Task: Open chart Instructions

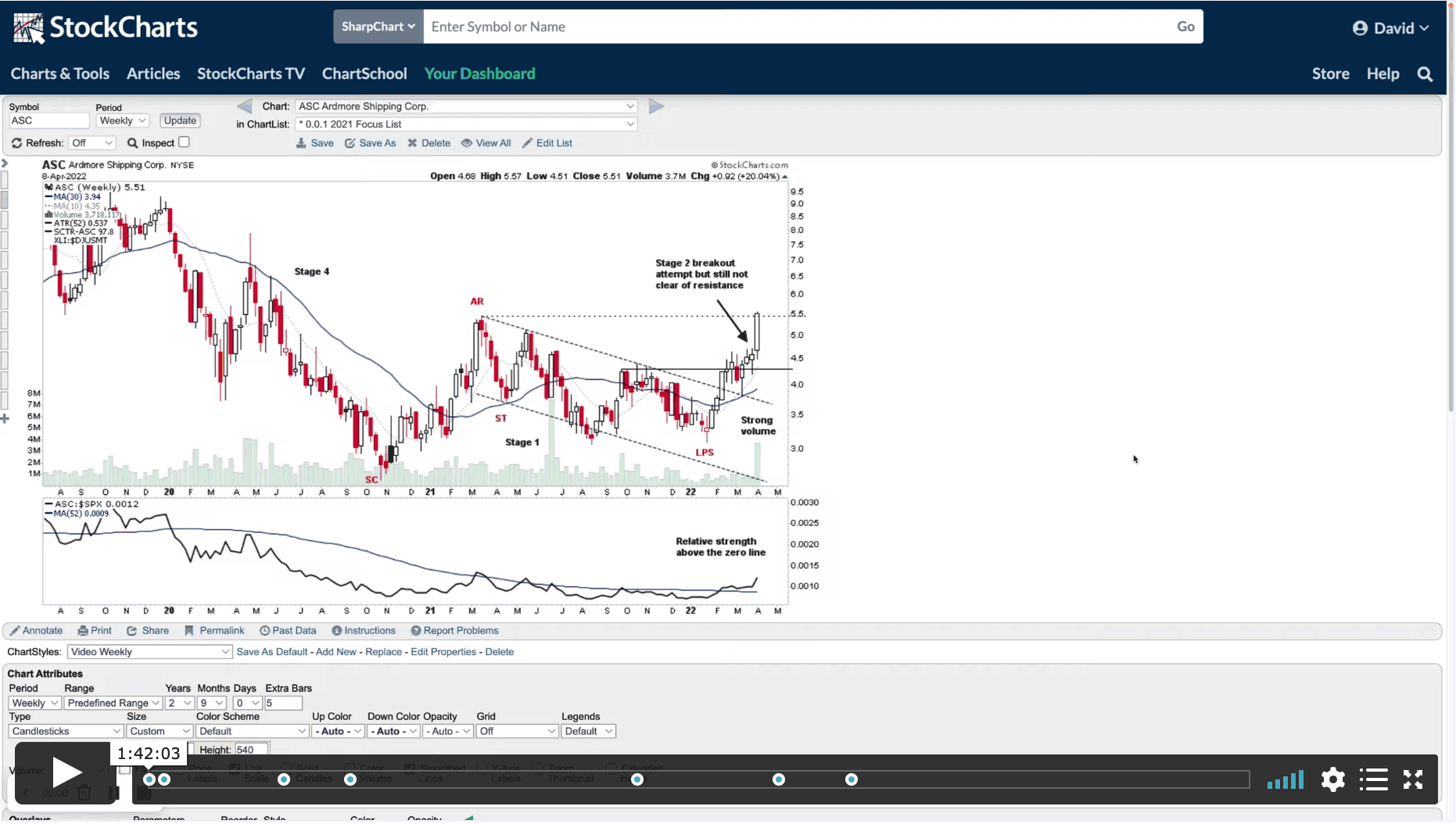Action: pyautogui.click(x=364, y=631)
